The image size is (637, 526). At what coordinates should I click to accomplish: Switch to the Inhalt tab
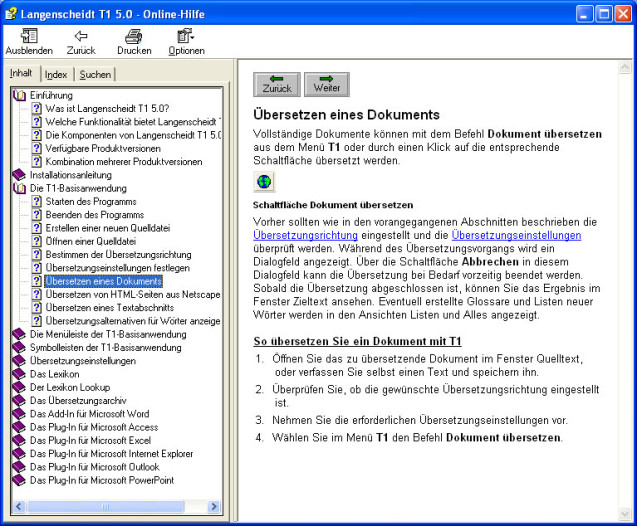(x=21, y=73)
